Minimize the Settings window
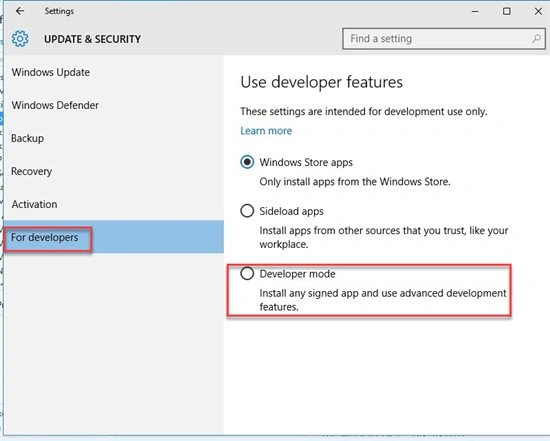The height and width of the screenshot is (441, 550). [x=475, y=12]
